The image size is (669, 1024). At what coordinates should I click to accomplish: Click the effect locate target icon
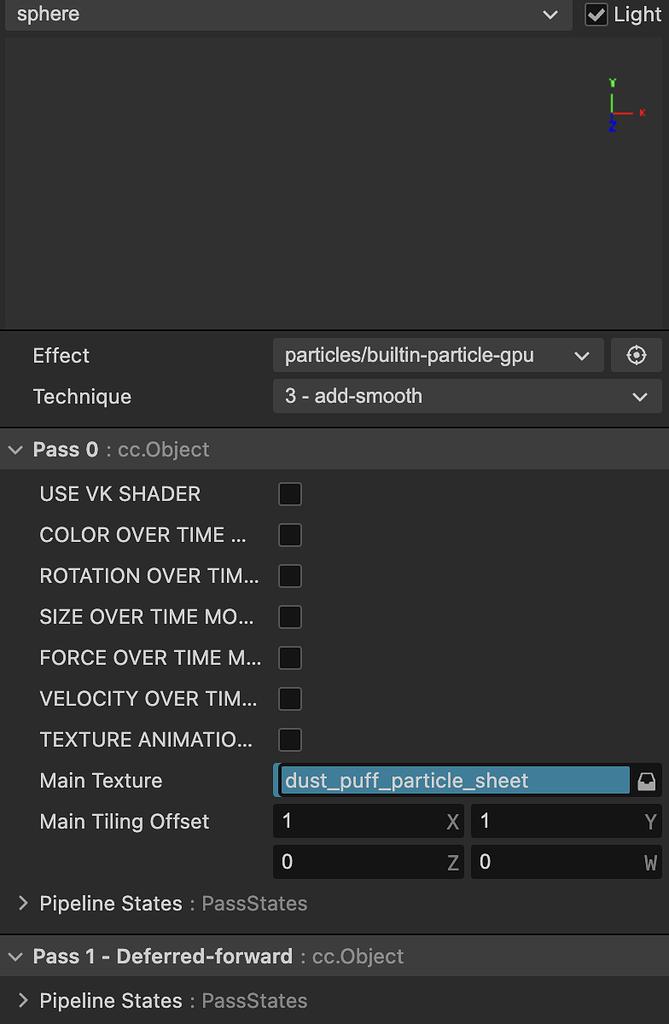coord(636,355)
